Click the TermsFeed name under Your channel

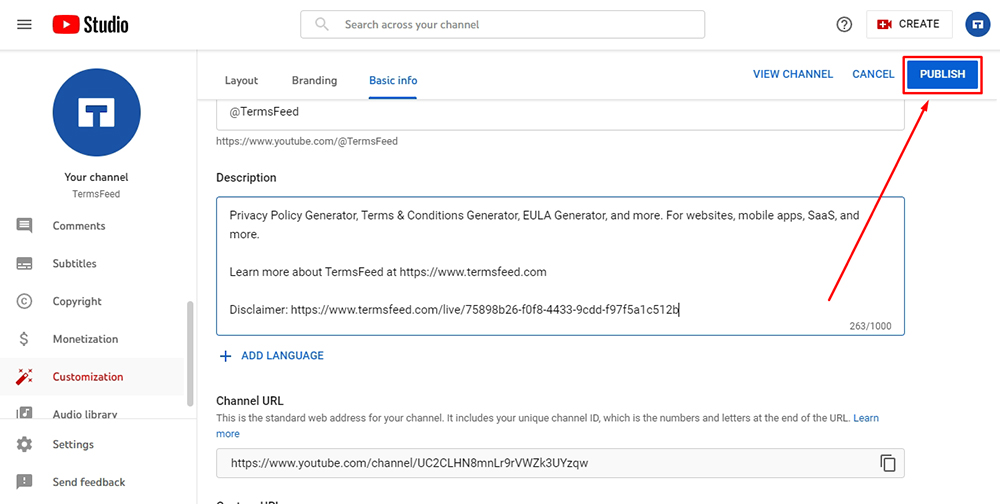[96, 194]
